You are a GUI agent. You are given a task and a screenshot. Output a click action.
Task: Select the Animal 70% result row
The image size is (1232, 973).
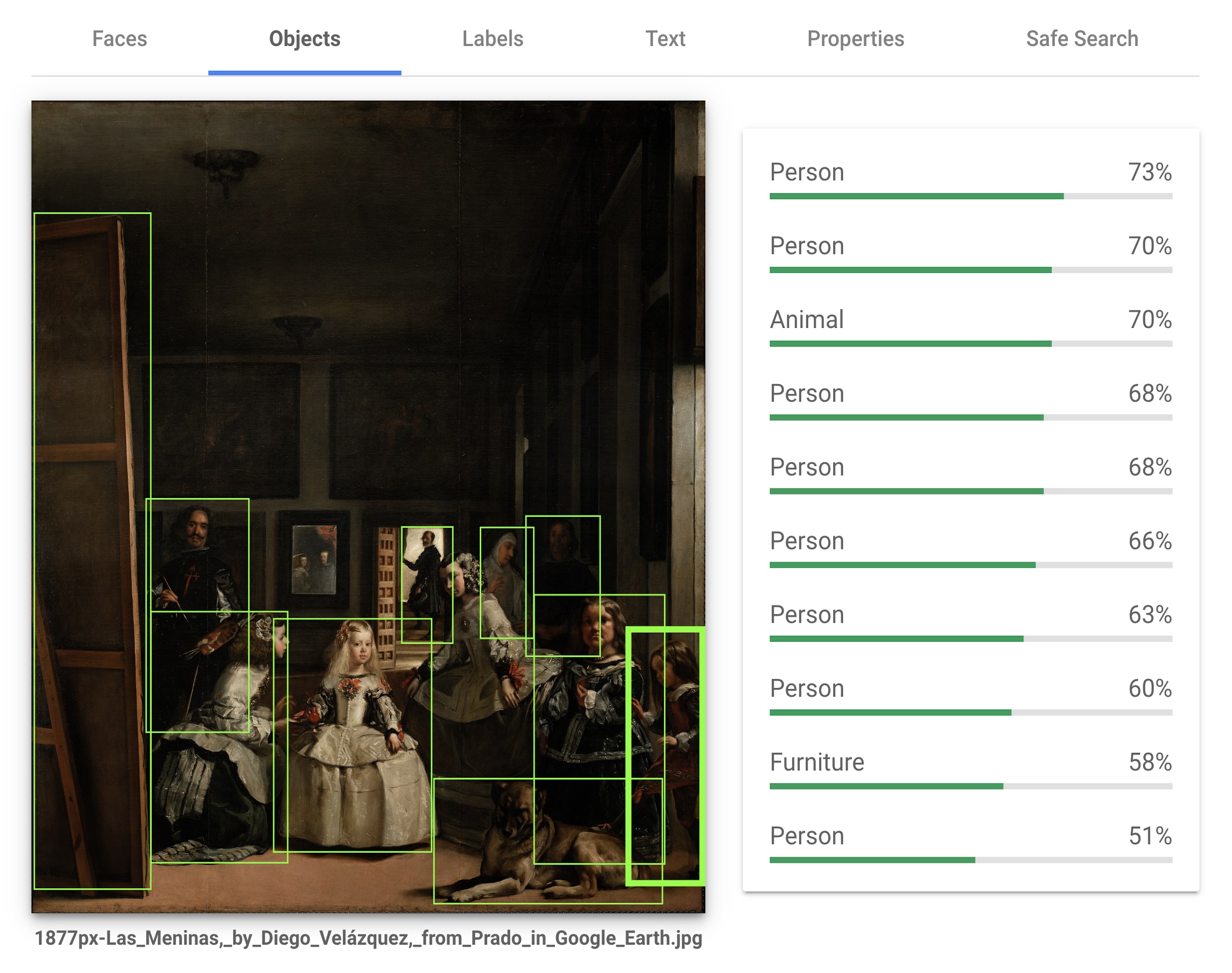(x=970, y=327)
